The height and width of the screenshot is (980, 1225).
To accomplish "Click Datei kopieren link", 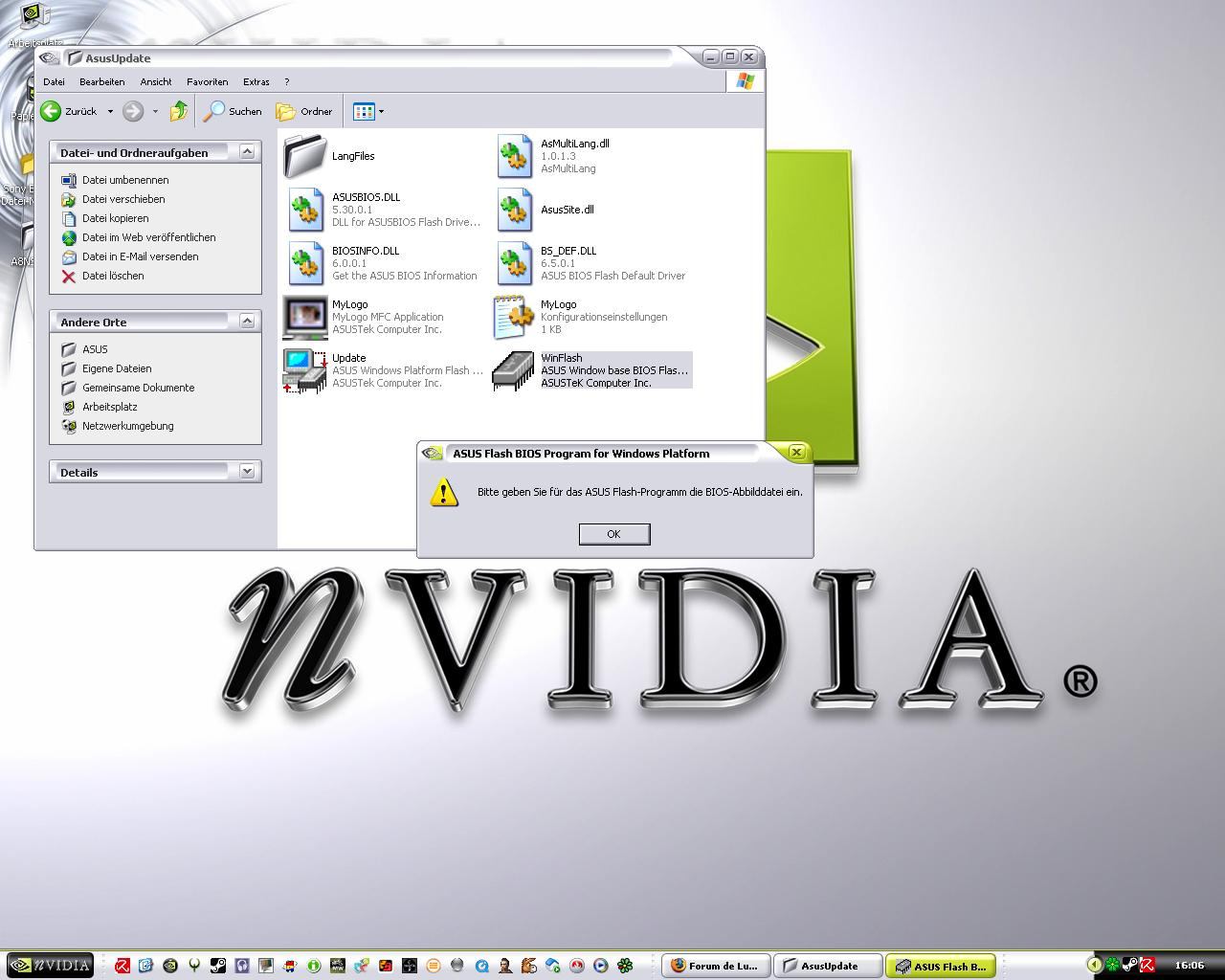I will click(115, 218).
